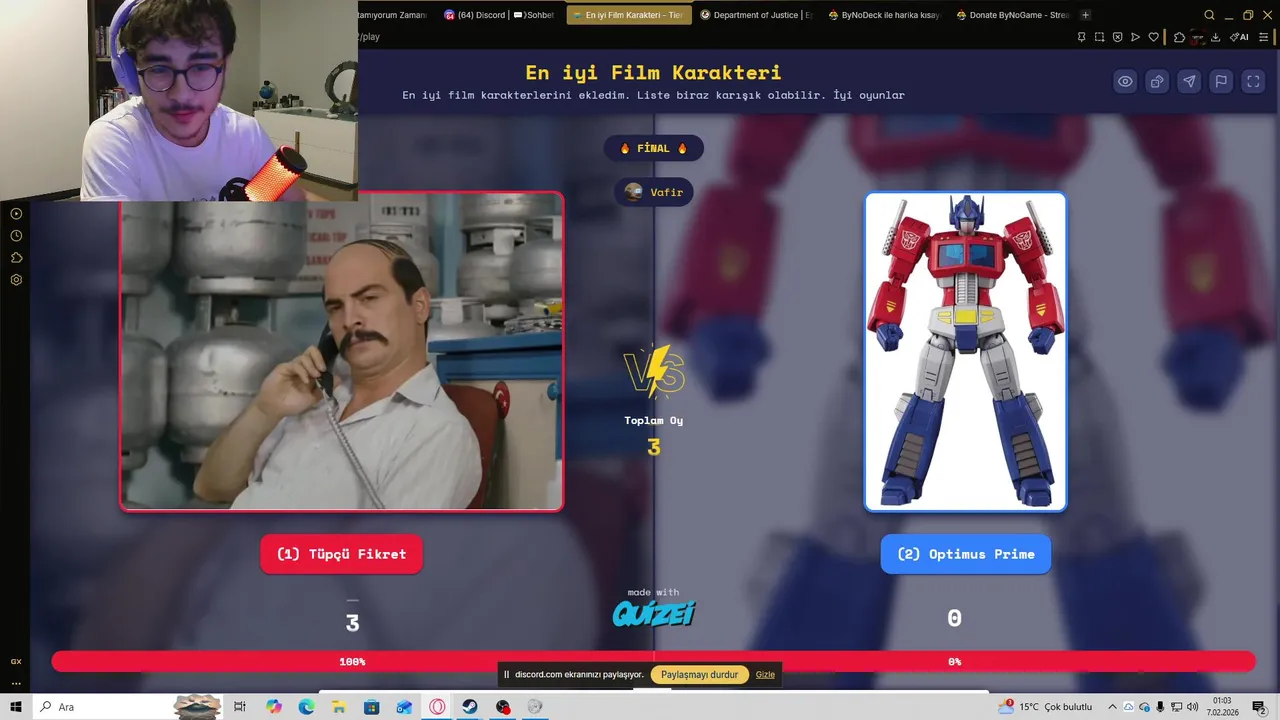
Task: Open Task View on the taskbar
Action: point(240,707)
